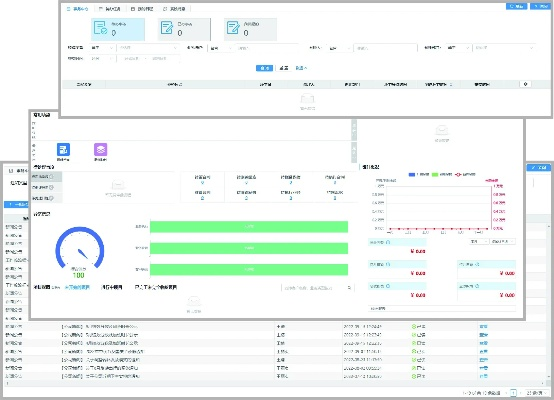The height and width of the screenshot is (400, 554).
Task: Click lower gray vertical side tab in dashboard
Action: pyautogui.click(x=354, y=152)
